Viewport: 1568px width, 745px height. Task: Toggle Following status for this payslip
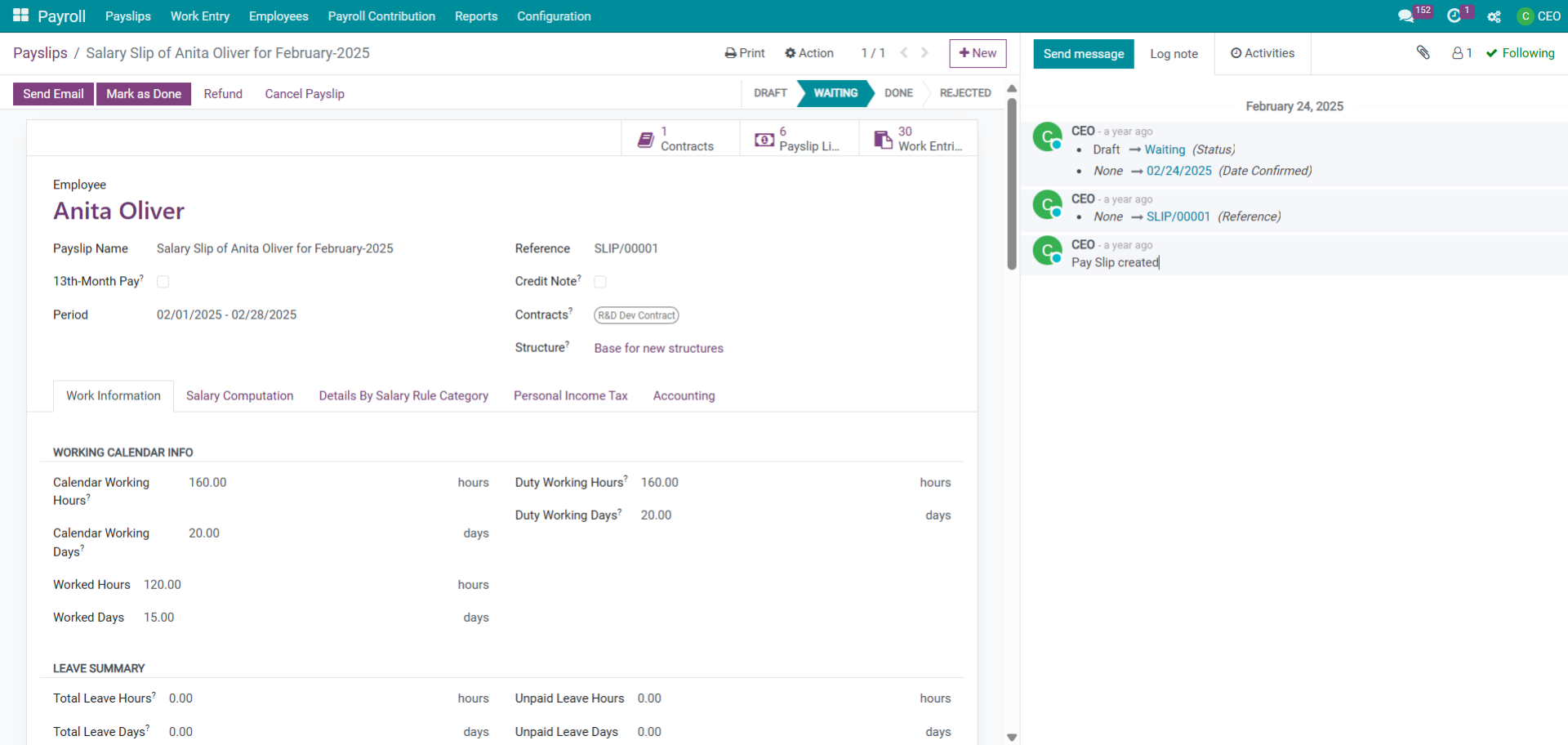coord(1520,53)
